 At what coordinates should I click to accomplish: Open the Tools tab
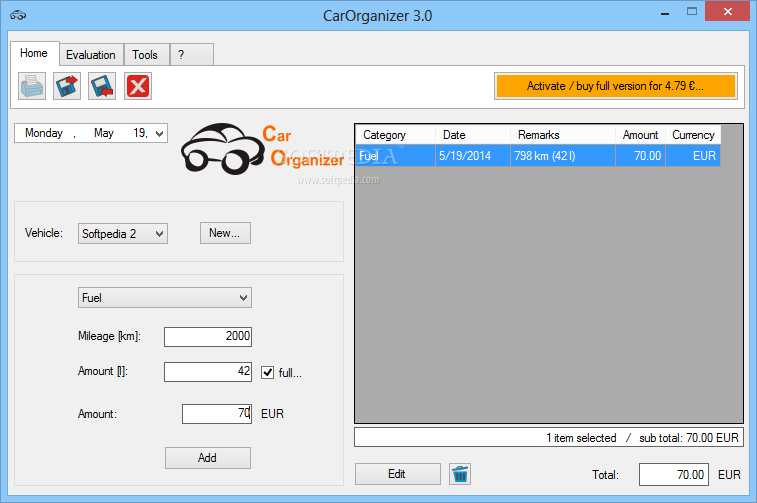(145, 55)
